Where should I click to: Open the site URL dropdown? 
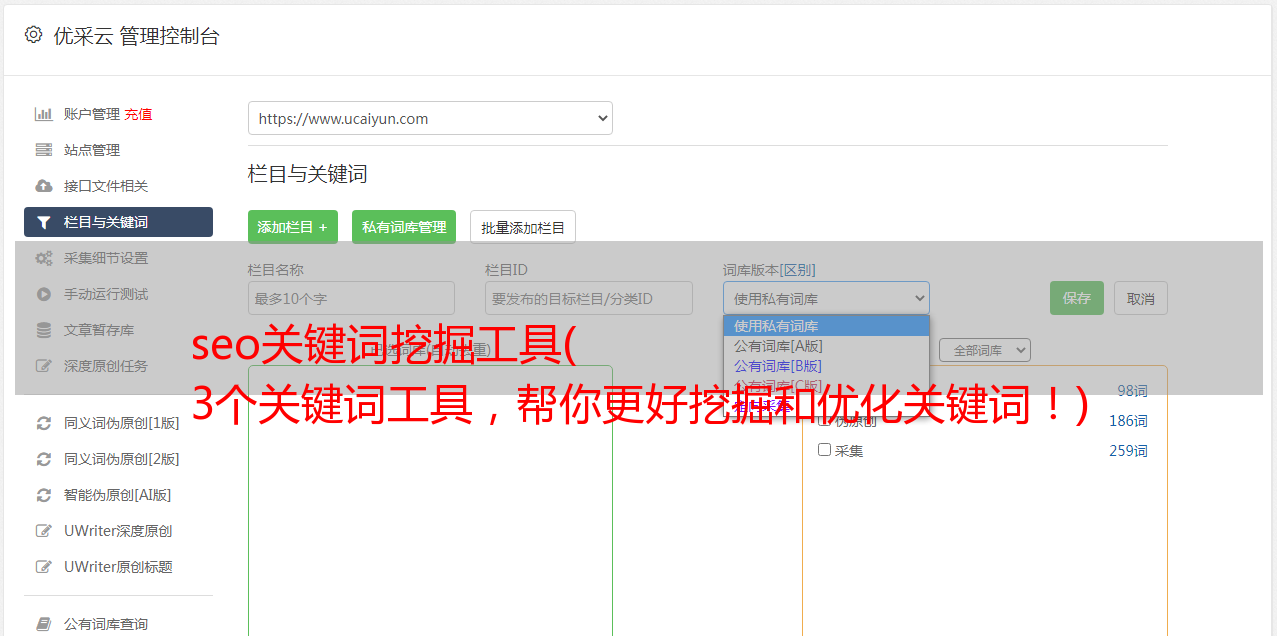click(430, 118)
